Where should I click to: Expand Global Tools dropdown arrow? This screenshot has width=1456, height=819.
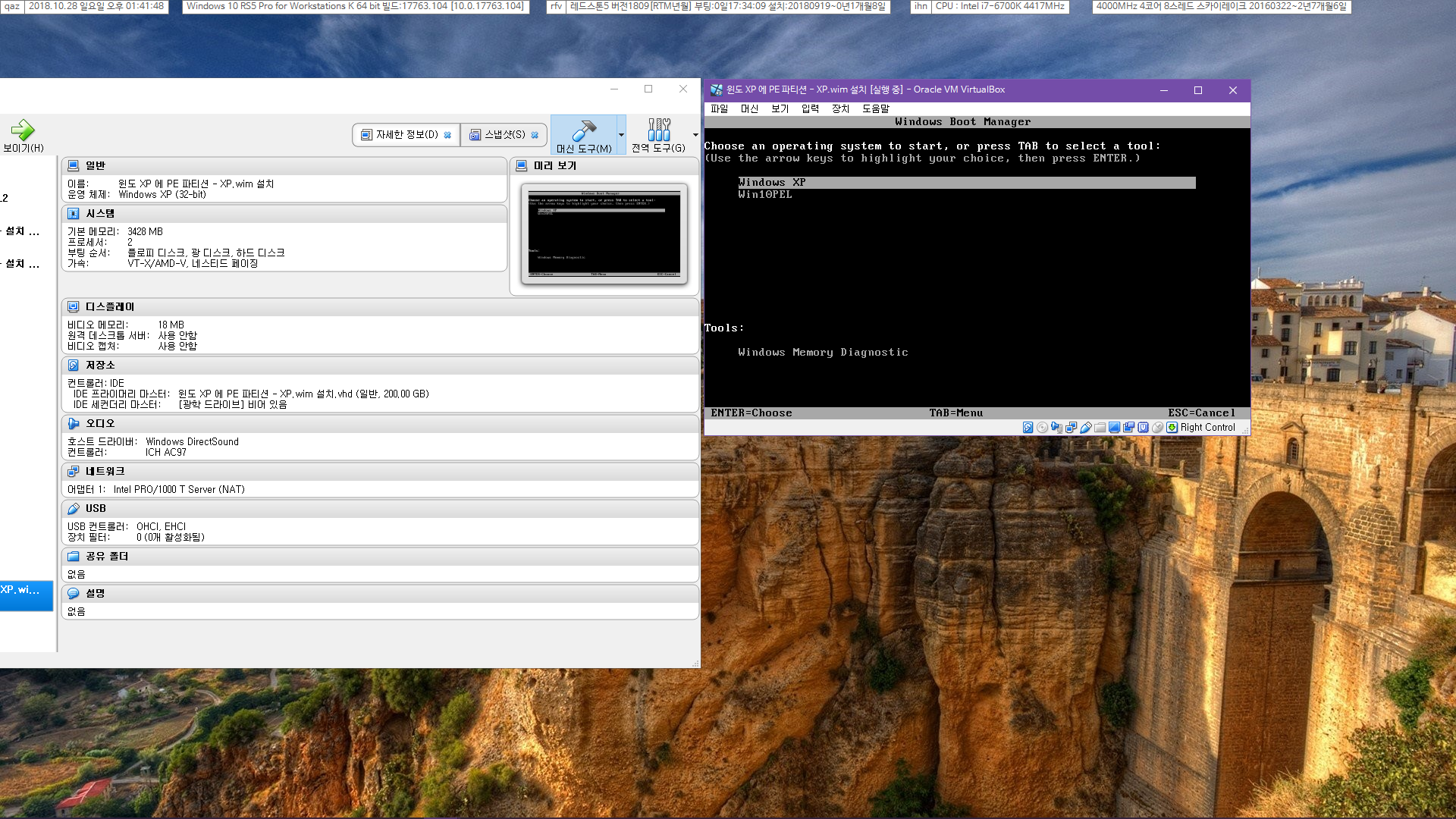point(695,136)
